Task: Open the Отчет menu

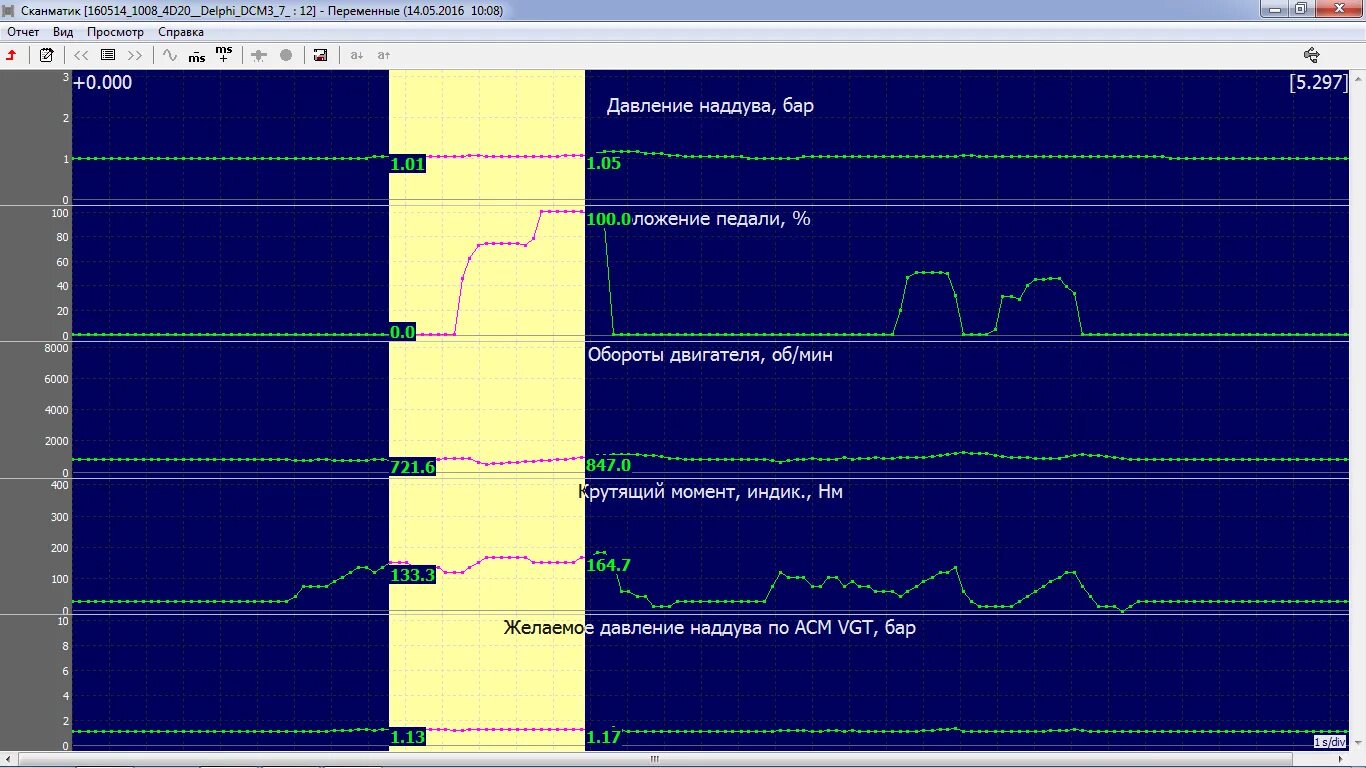Action: [x=23, y=32]
